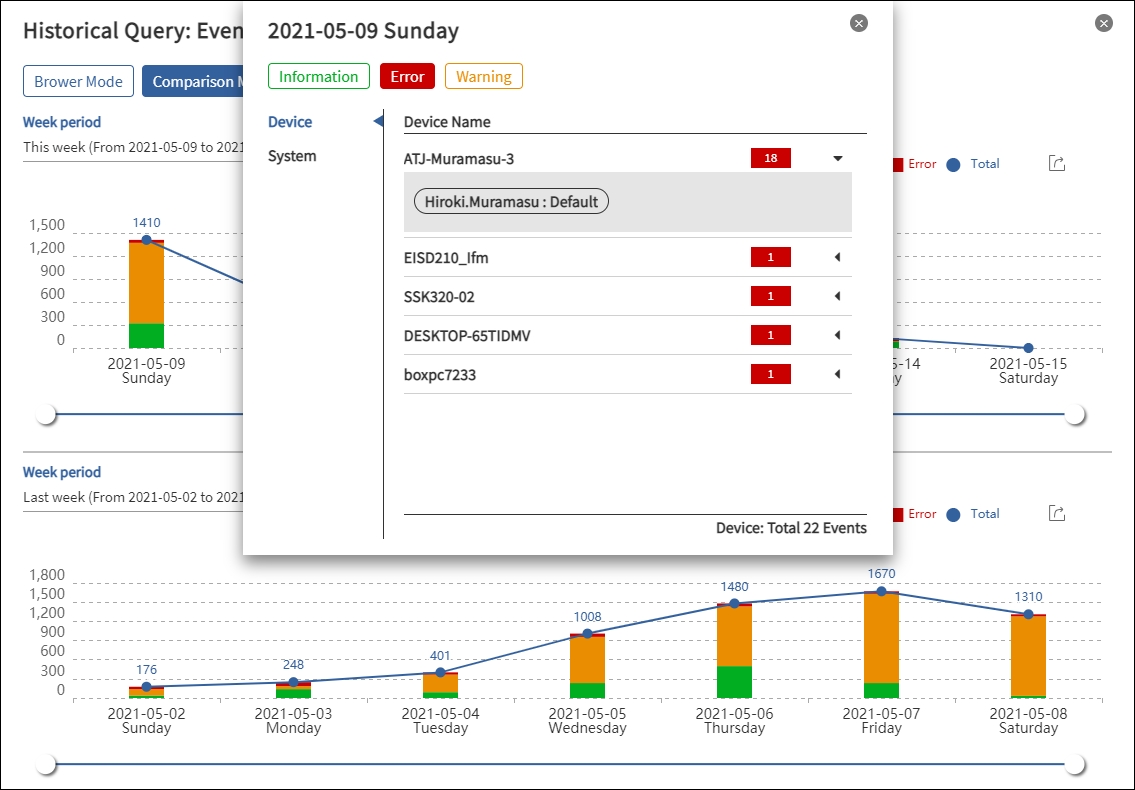The height and width of the screenshot is (790, 1135).
Task: Click the 1670 data point on Friday 2021-05-07
Action: click(881, 592)
